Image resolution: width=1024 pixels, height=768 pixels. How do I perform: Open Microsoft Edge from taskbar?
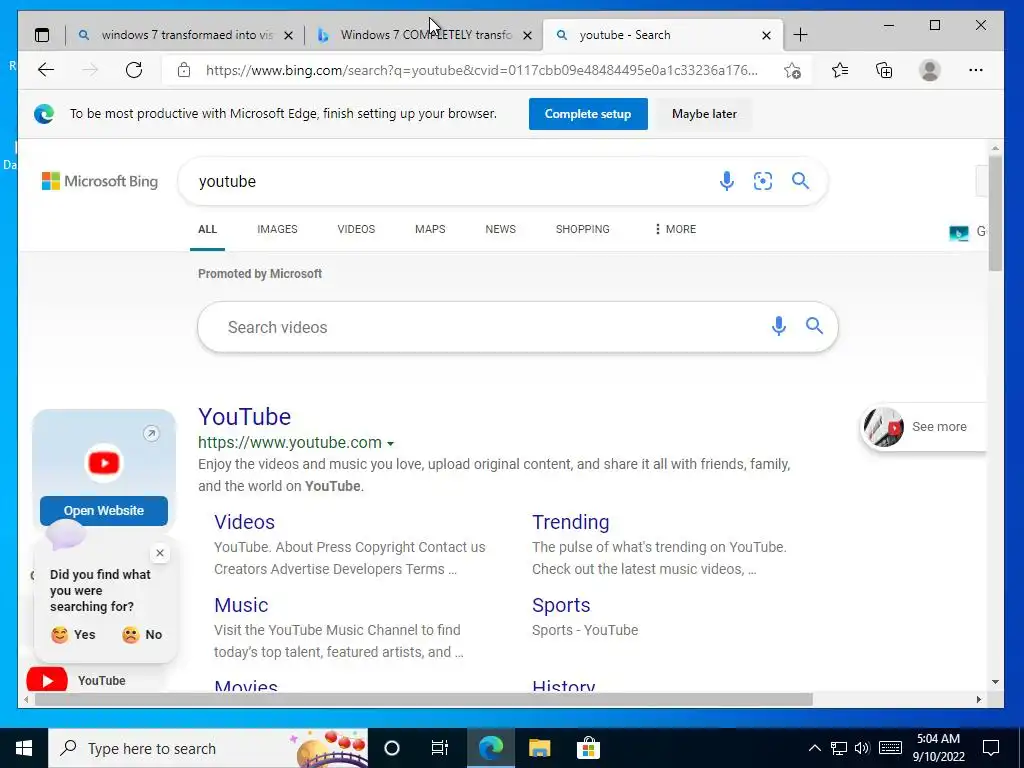491,748
